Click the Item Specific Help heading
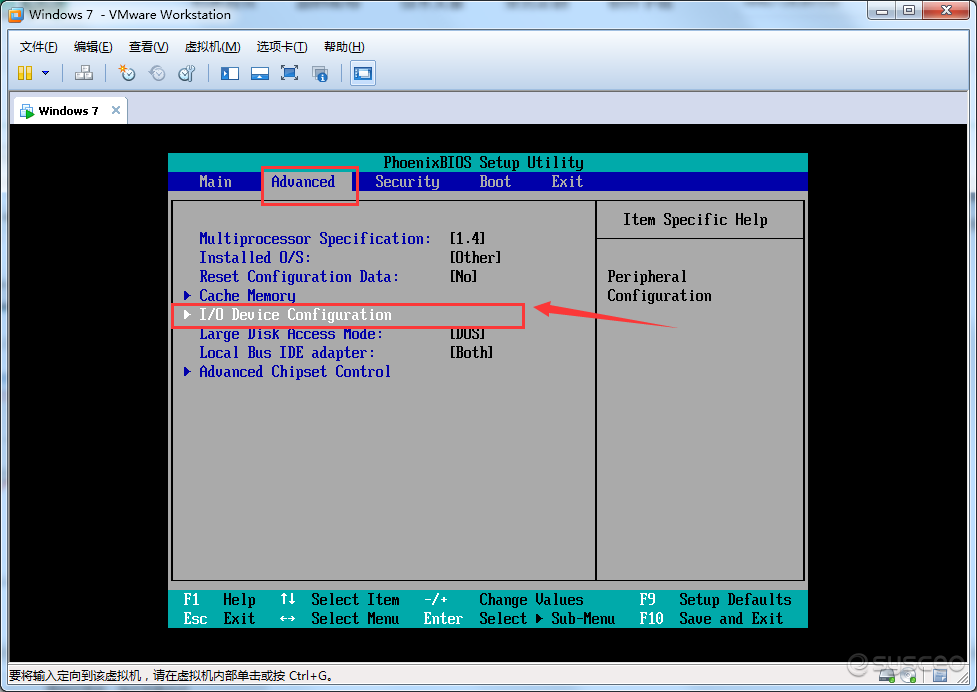 tap(695, 219)
